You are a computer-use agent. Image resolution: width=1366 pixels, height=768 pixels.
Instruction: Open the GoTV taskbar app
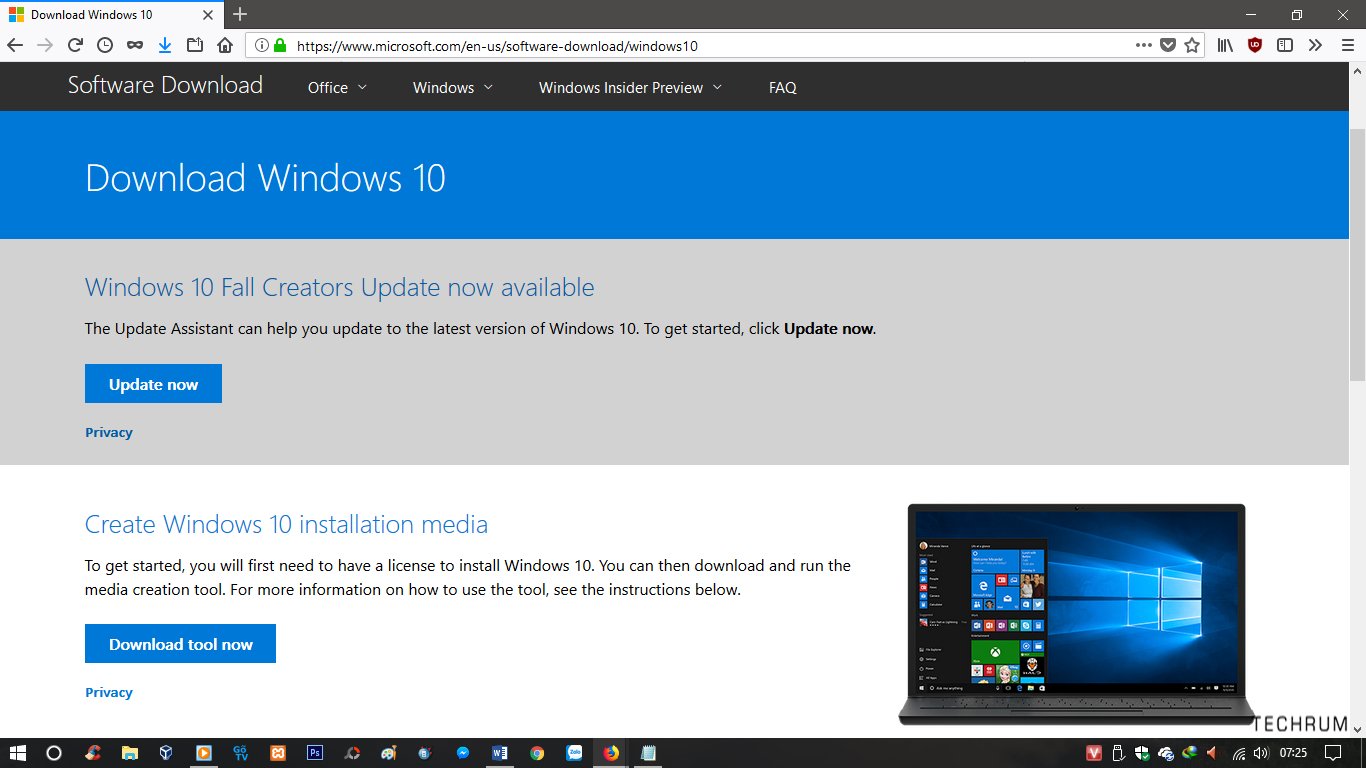[240, 753]
